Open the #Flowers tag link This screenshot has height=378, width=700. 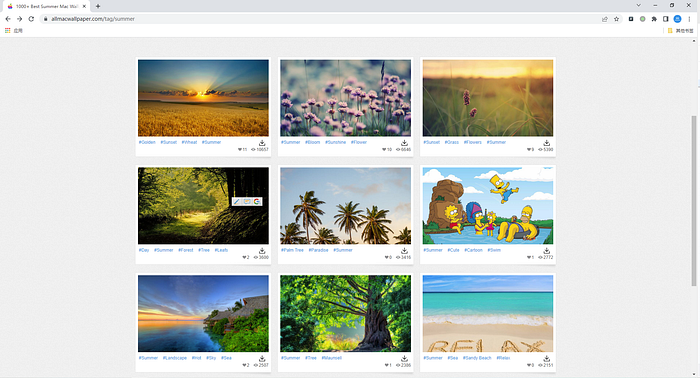click(x=473, y=142)
